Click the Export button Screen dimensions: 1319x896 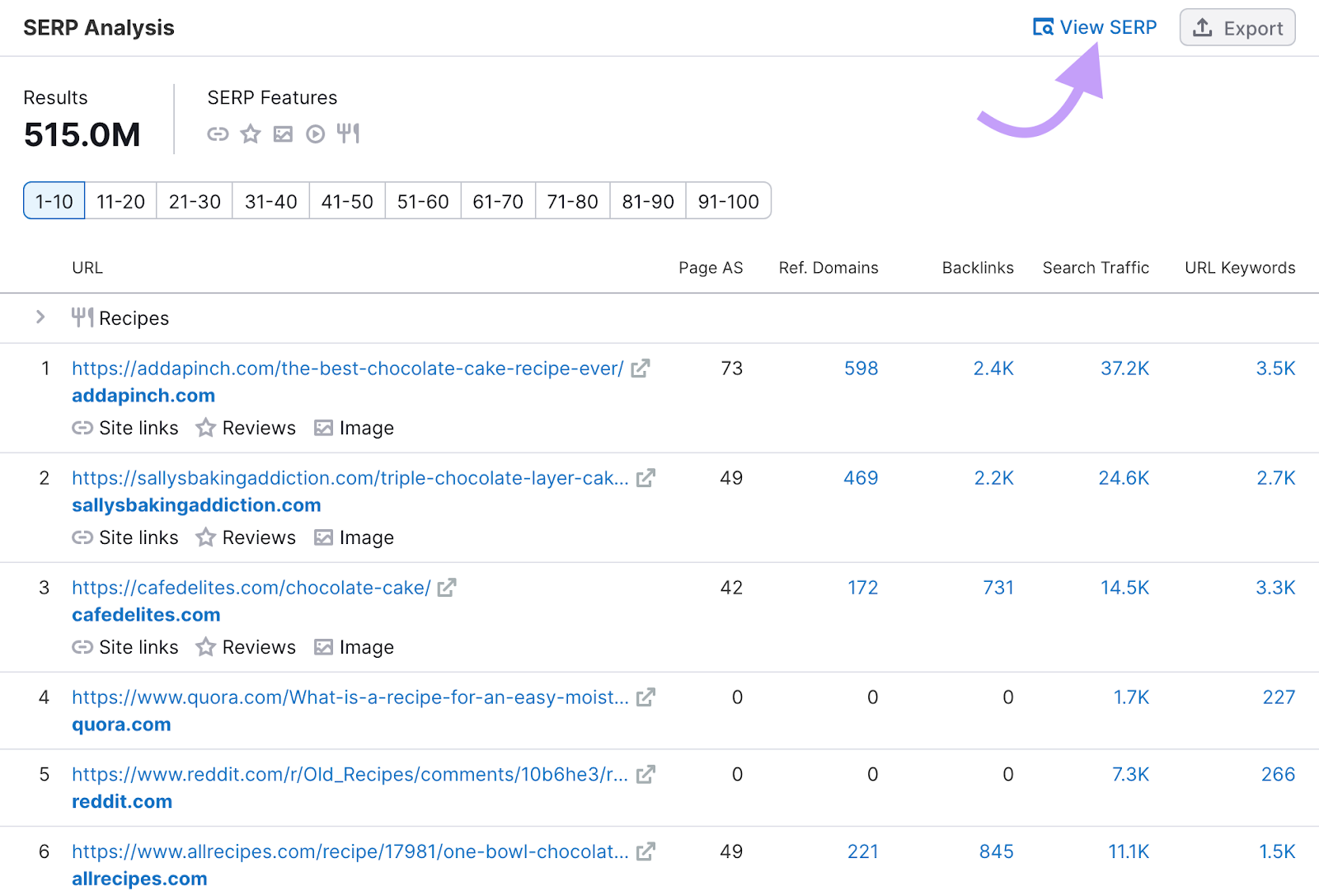1237,27
